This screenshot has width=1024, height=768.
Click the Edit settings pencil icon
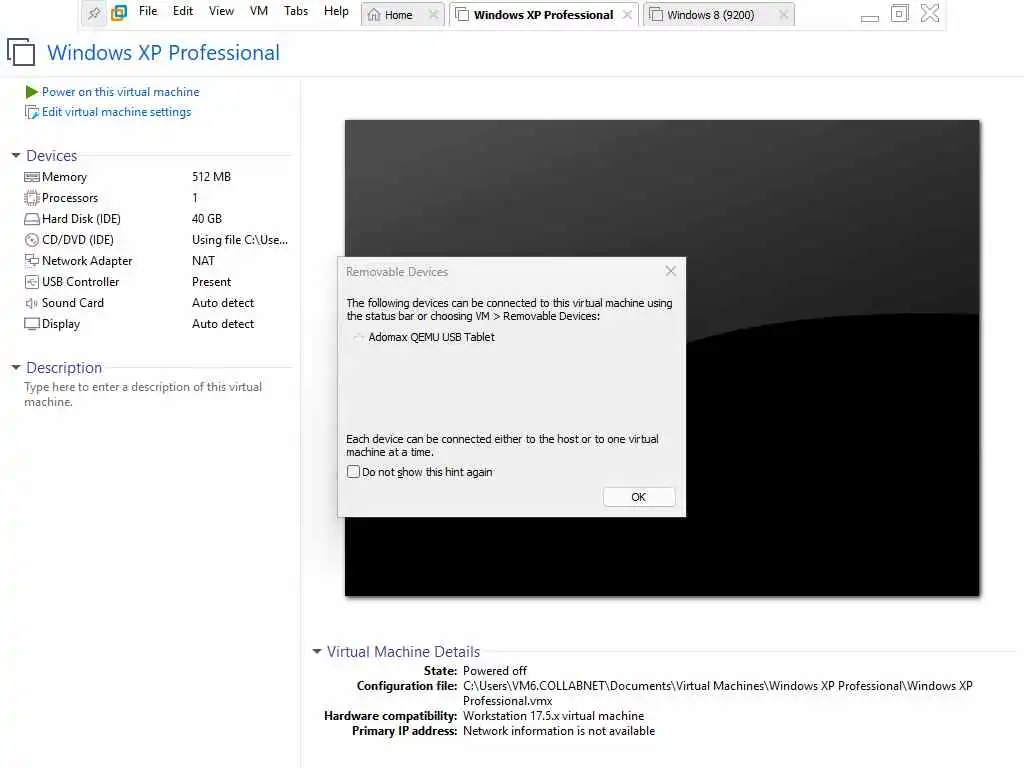coord(31,112)
